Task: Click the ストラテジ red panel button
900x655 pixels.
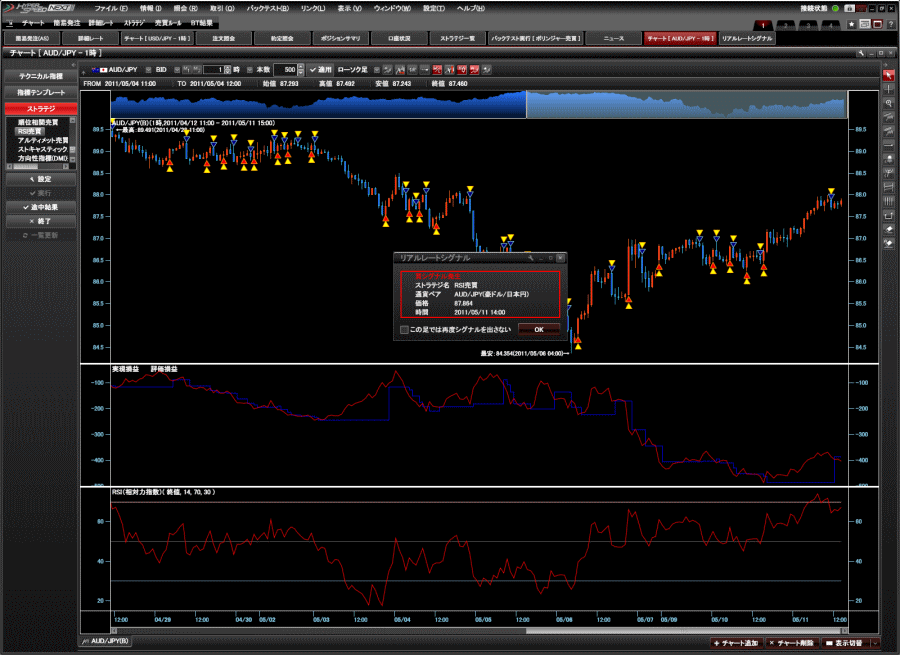Action: 40,108
